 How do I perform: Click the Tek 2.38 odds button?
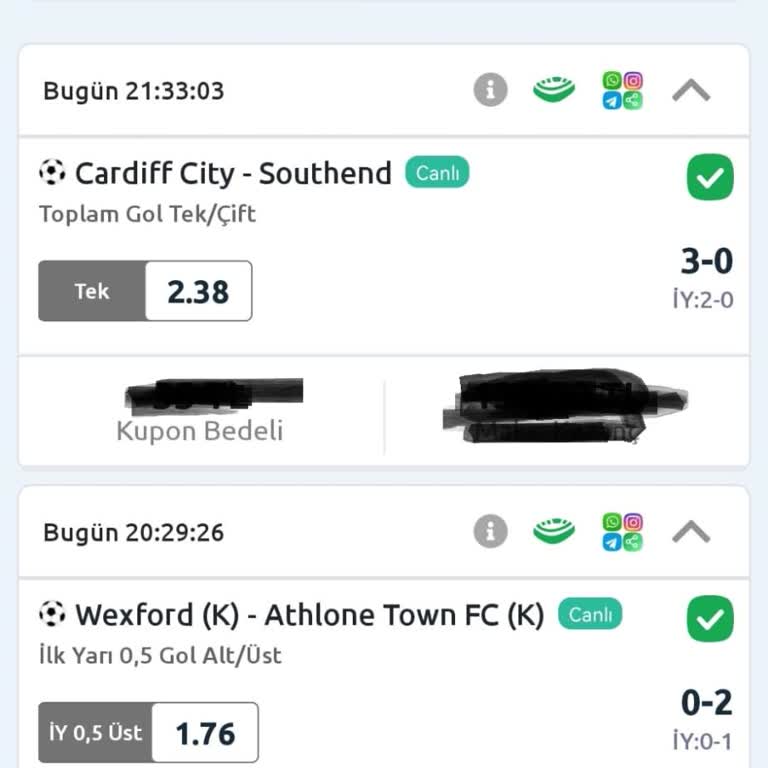(x=145, y=291)
